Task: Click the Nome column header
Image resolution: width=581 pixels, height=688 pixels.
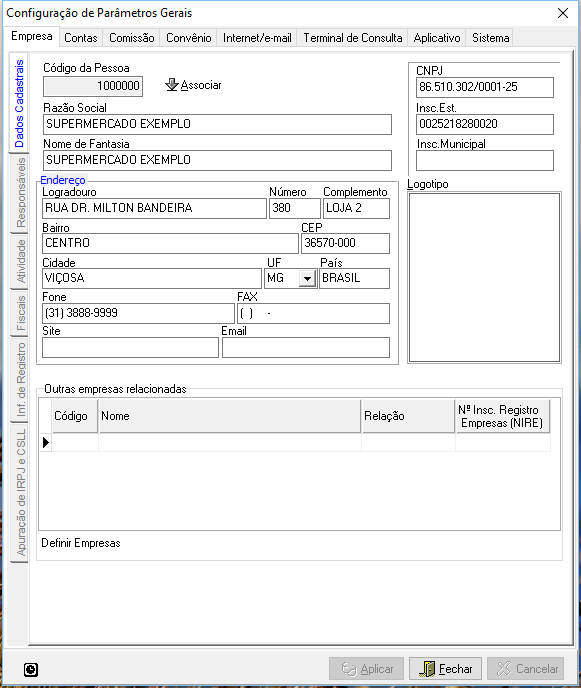Action: 230,416
